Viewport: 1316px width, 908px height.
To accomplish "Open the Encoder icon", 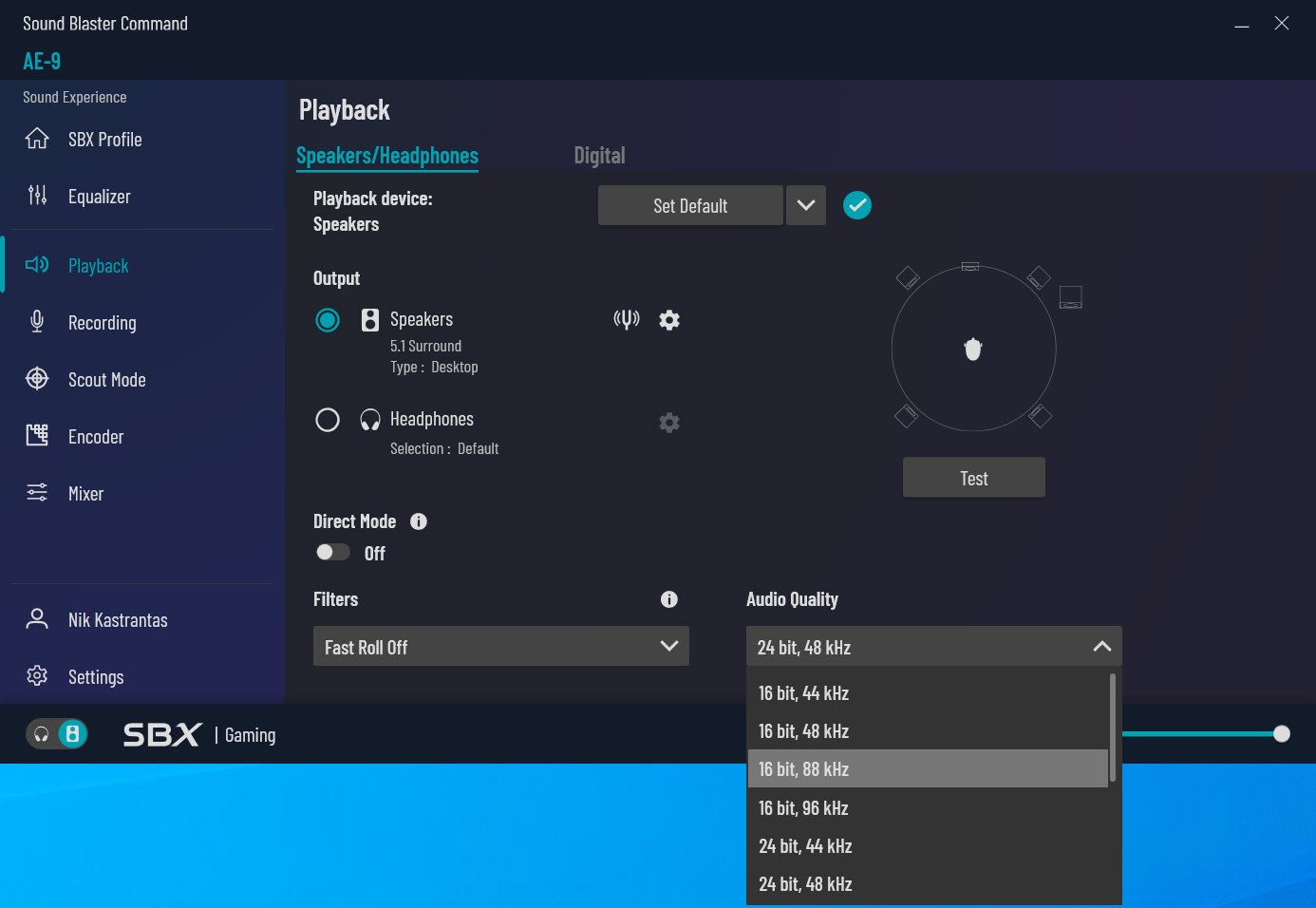I will click(37, 436).
